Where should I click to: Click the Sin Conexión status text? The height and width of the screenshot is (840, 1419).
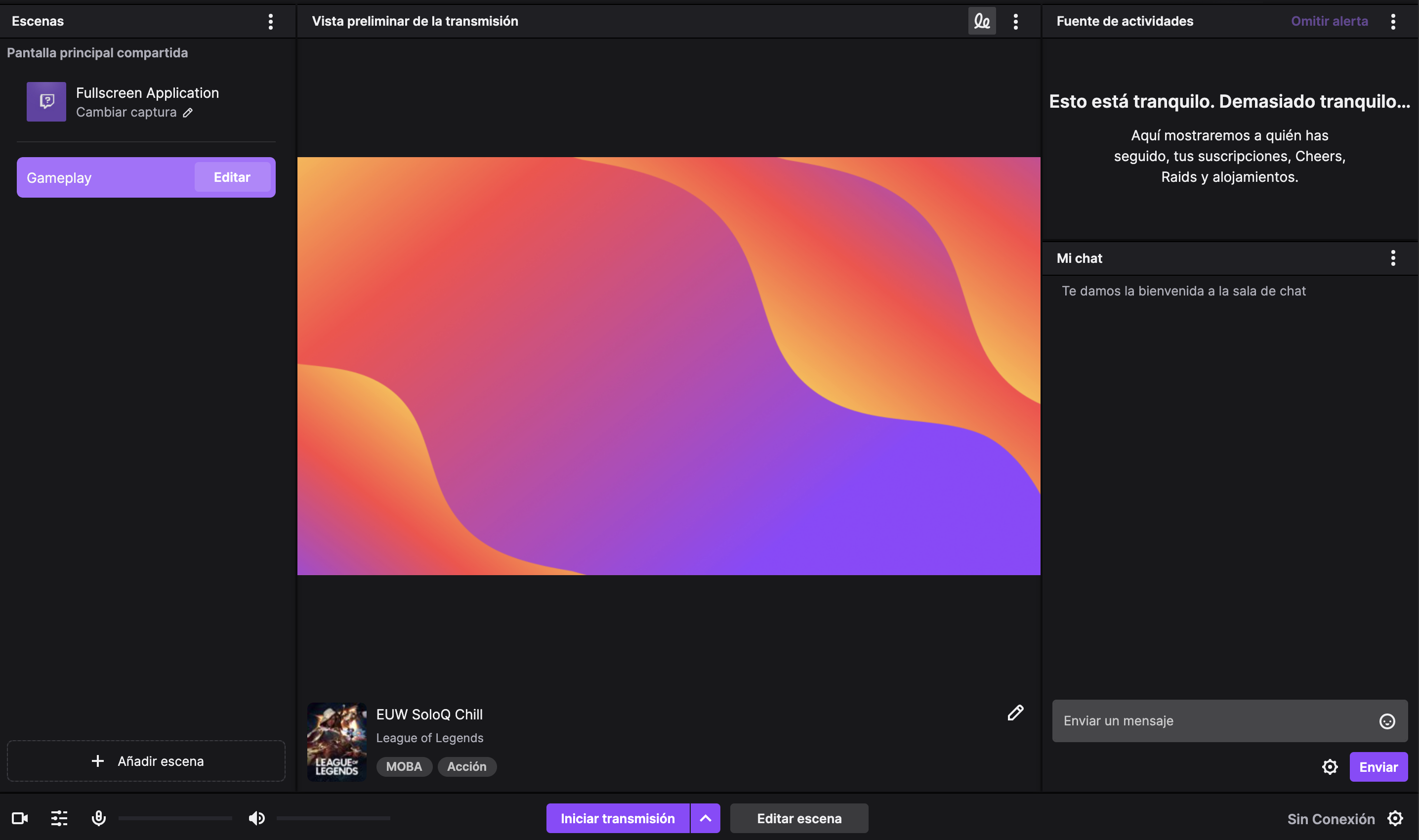tap(1331, 819)
